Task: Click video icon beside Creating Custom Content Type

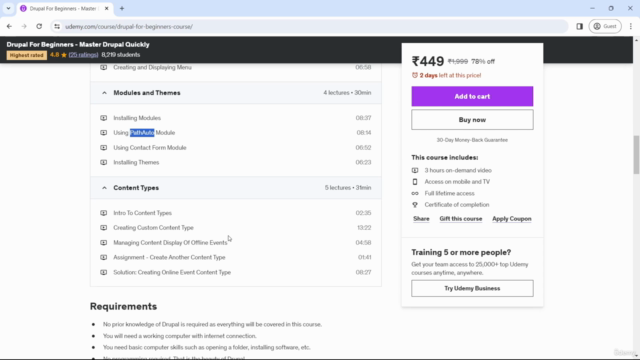Action: [x=104, y=228]
